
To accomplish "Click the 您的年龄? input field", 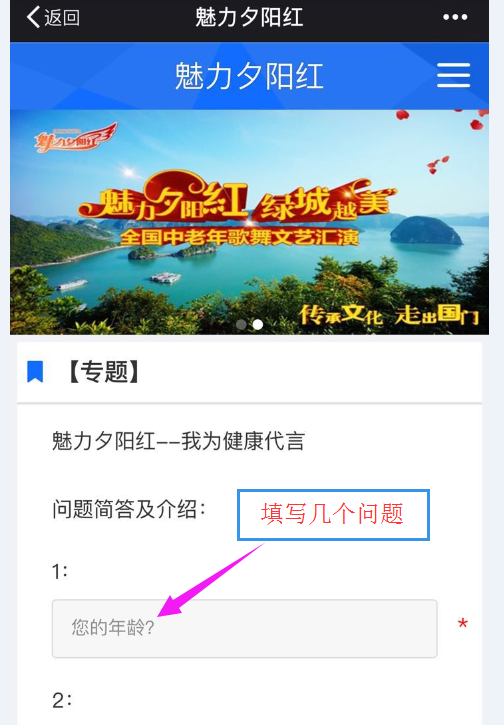I will click(x=245, y=628).
